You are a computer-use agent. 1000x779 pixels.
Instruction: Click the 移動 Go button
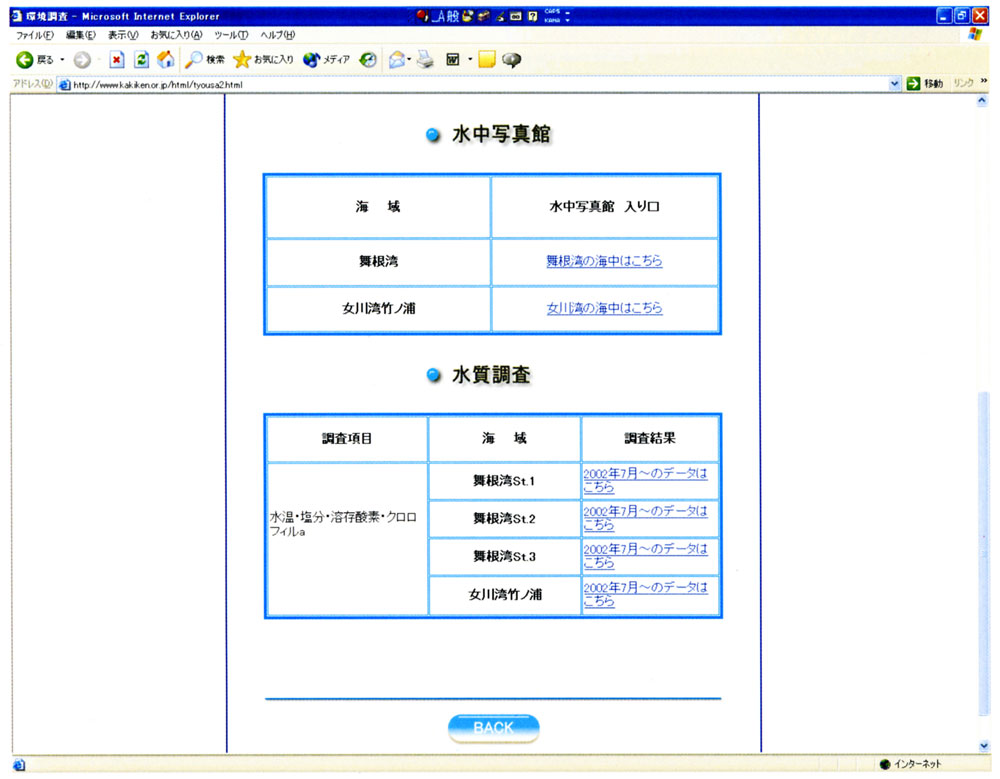[925, 84]
